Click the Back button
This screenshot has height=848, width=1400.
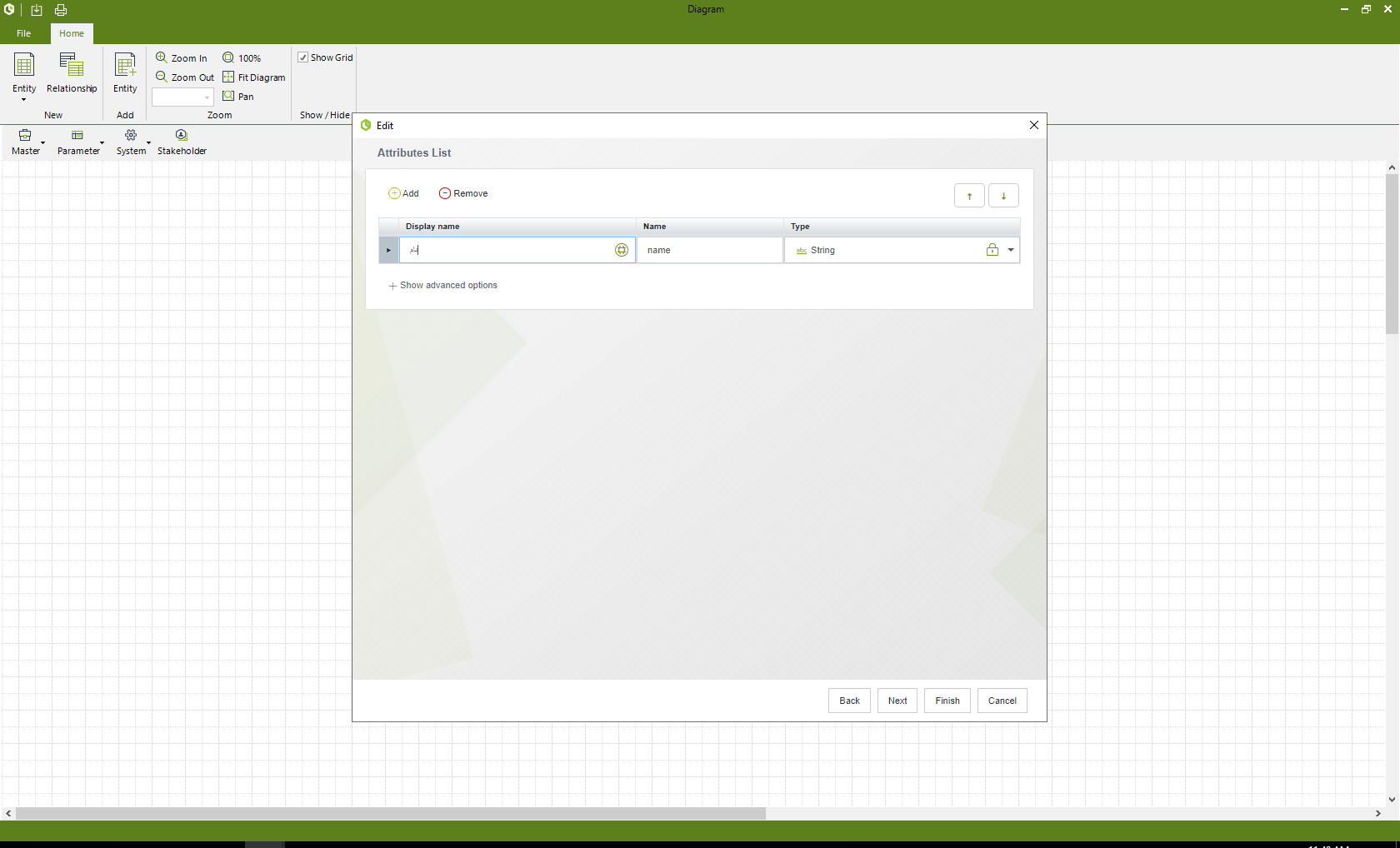[849, 701]
